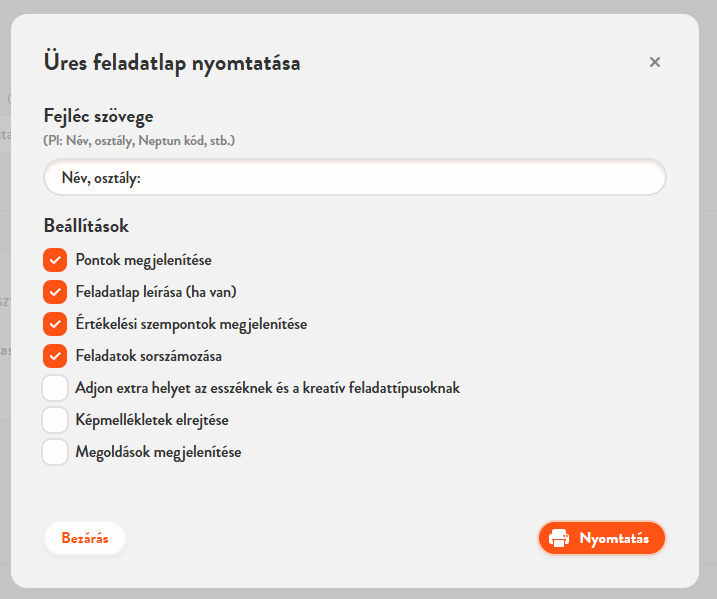Check the Képmellékletek elrejtése checkbox
The height and width of the screenshot is (599, 717).
[x=55, y=420]
